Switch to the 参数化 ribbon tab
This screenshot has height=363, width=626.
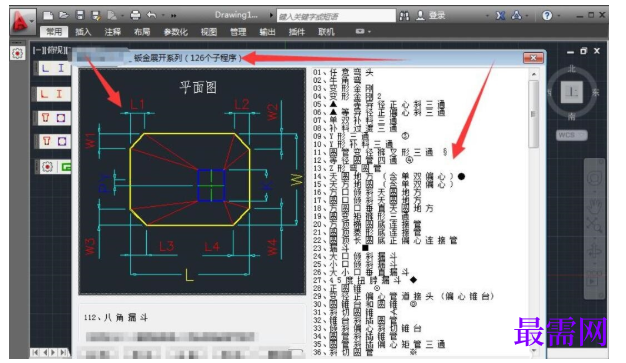click(x=175, y=32)
